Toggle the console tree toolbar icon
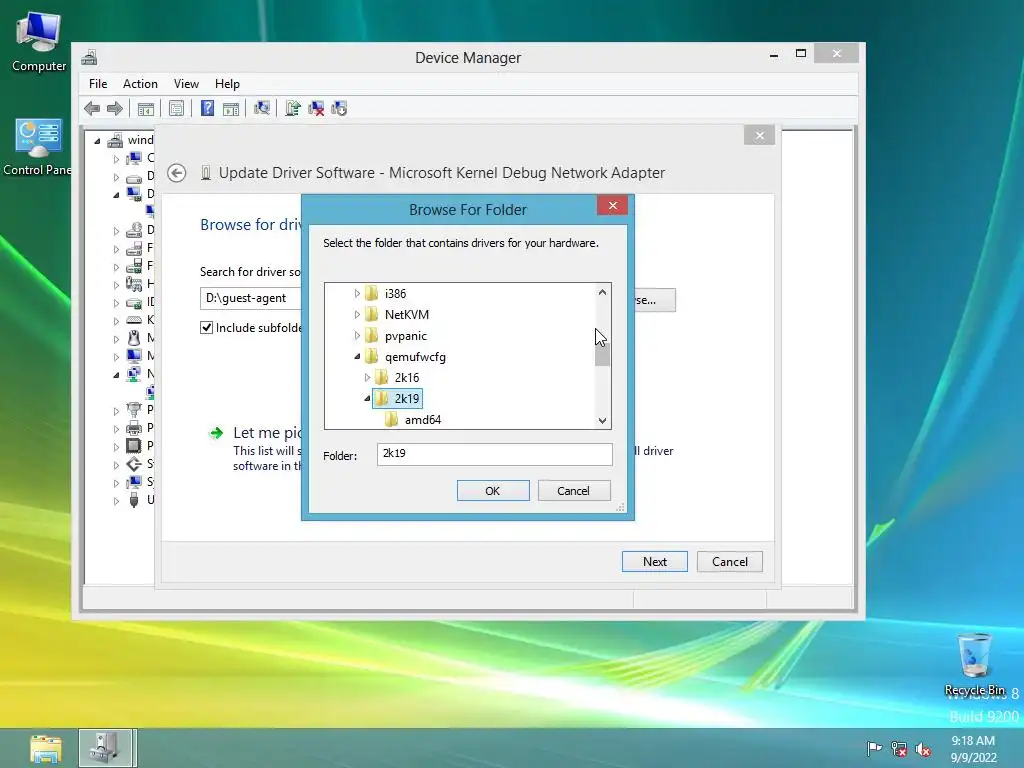This screenshot has width=1024, height=768. pos(146,108)
